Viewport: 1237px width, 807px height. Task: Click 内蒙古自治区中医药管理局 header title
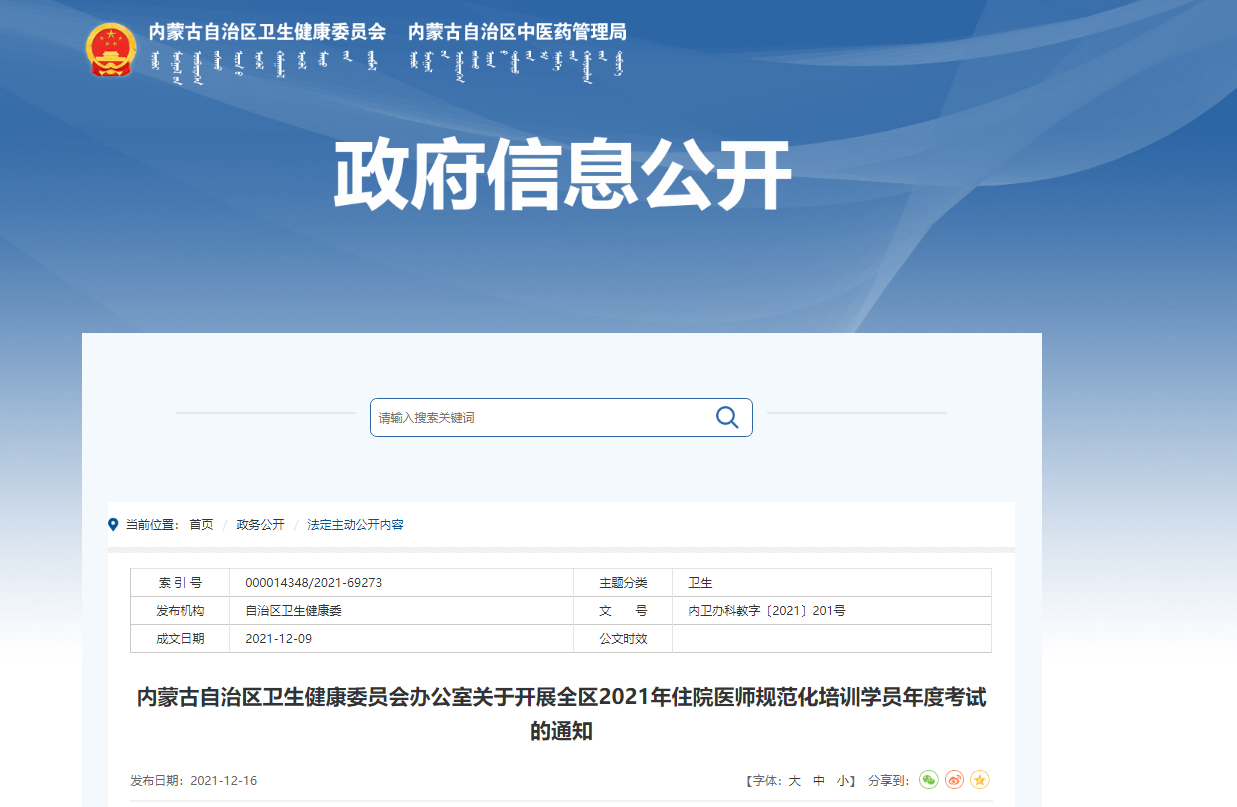click(x=517, y=32)
